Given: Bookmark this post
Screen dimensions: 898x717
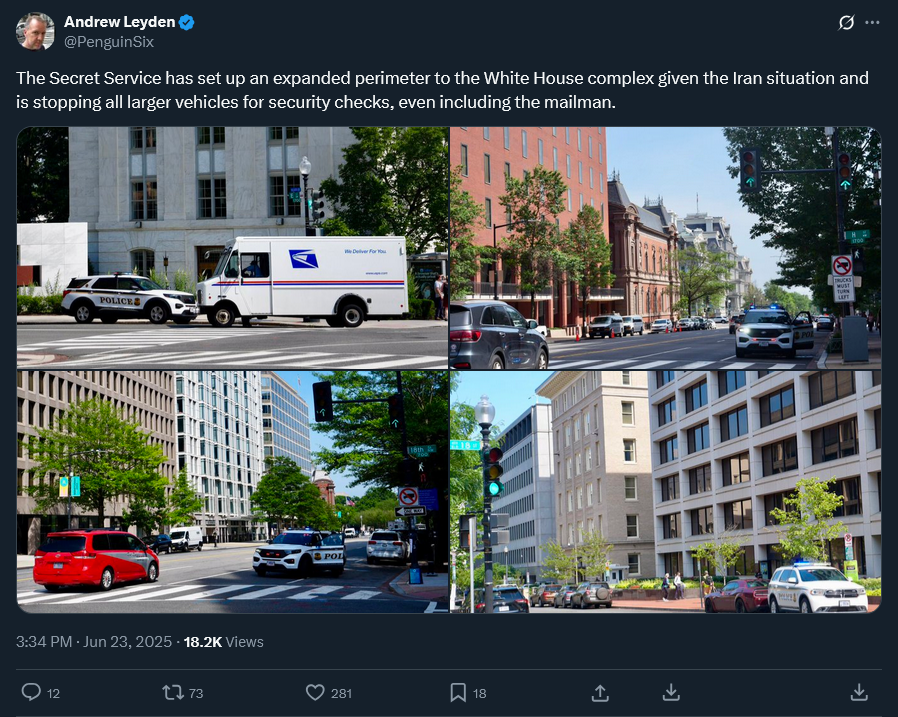Looking at the screenshot, I should click(458, 692).
